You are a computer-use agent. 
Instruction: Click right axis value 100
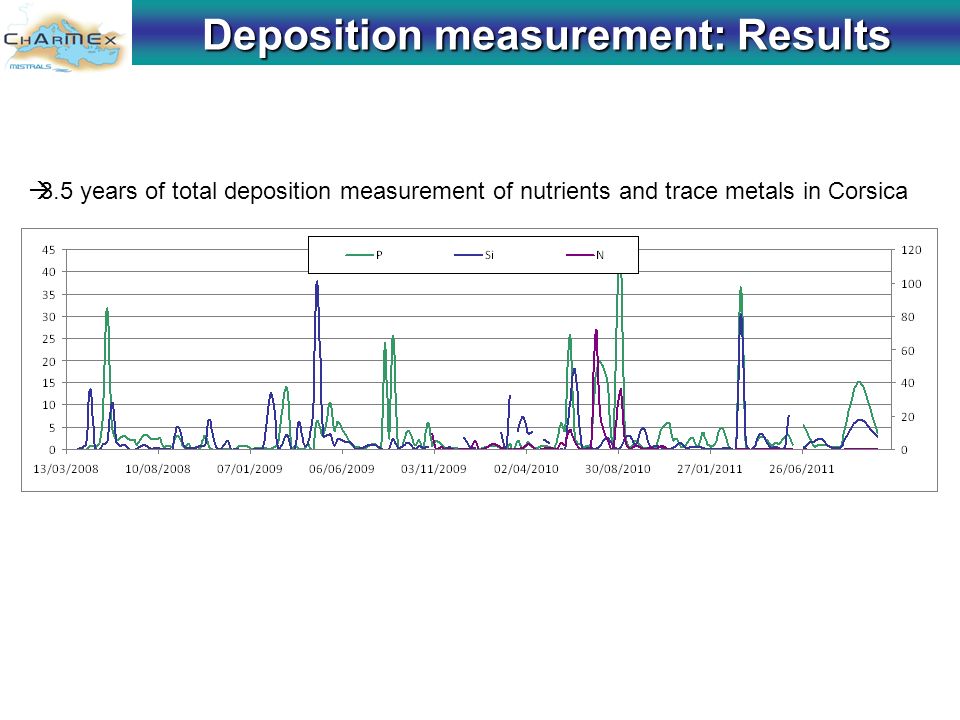[911, 283]
